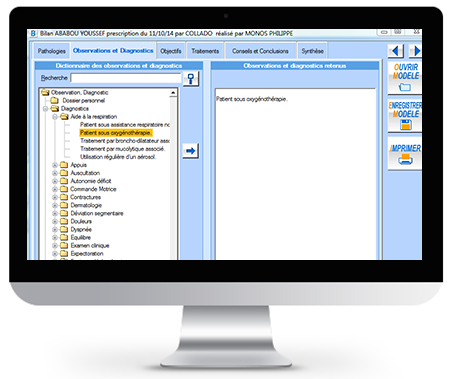Go to Conseils et Conclusions tab
This screenshot has height=379, width=454.
pyautogui.click(x=260, y=51)
